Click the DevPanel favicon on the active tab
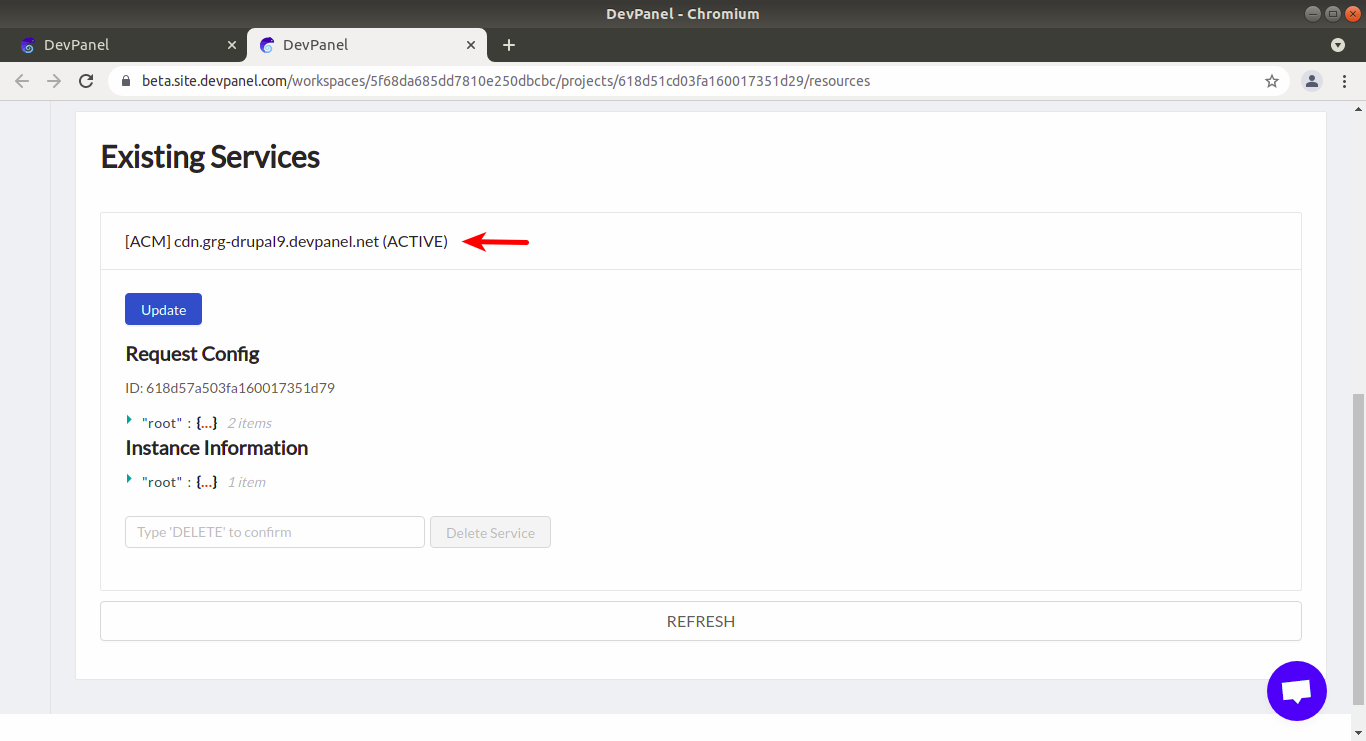This screenshot has width=1366, height=741. pos(266,45)
